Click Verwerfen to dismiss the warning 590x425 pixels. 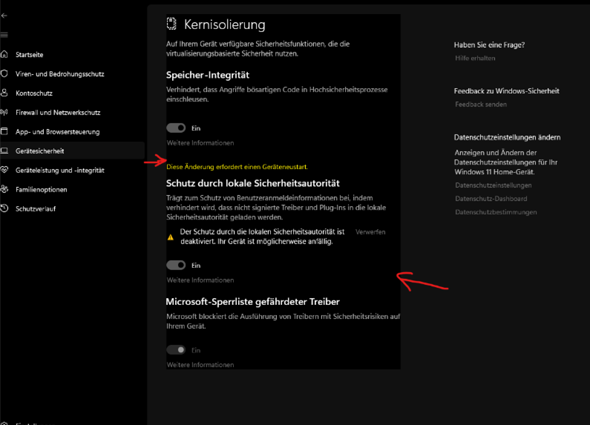[x=370, y=232]
